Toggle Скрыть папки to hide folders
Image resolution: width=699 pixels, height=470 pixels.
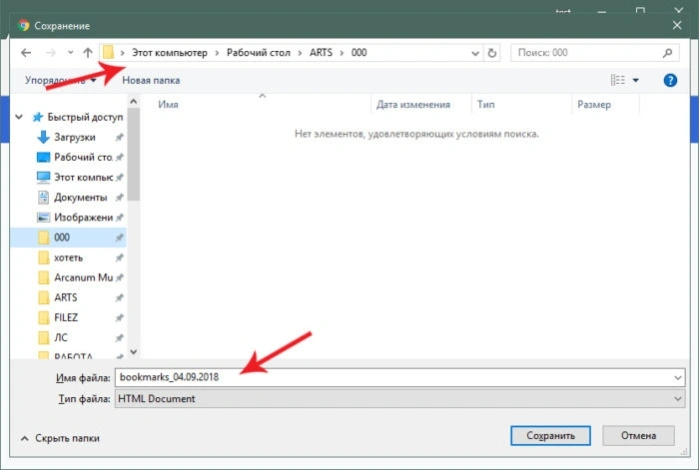click(x=60, y=438)
